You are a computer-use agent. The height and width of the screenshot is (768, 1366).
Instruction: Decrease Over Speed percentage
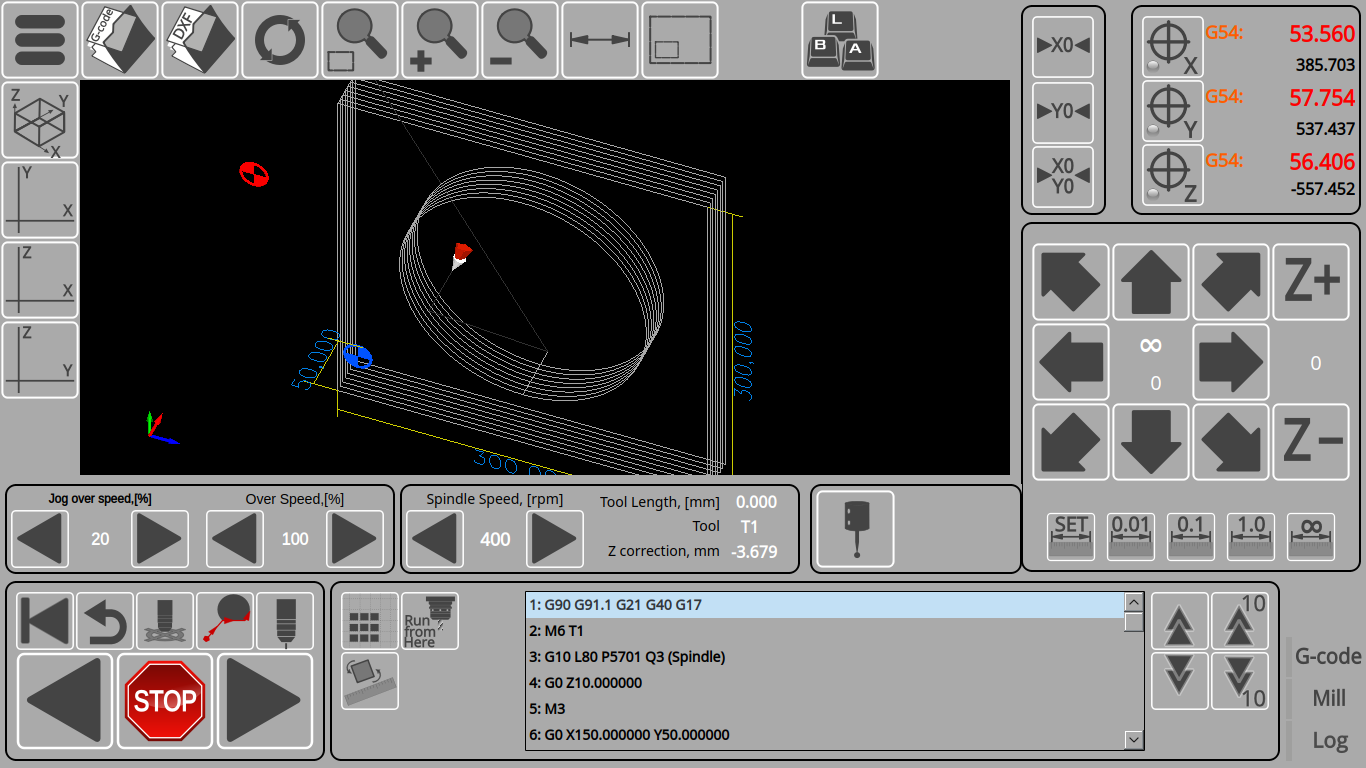click(237, 539)
